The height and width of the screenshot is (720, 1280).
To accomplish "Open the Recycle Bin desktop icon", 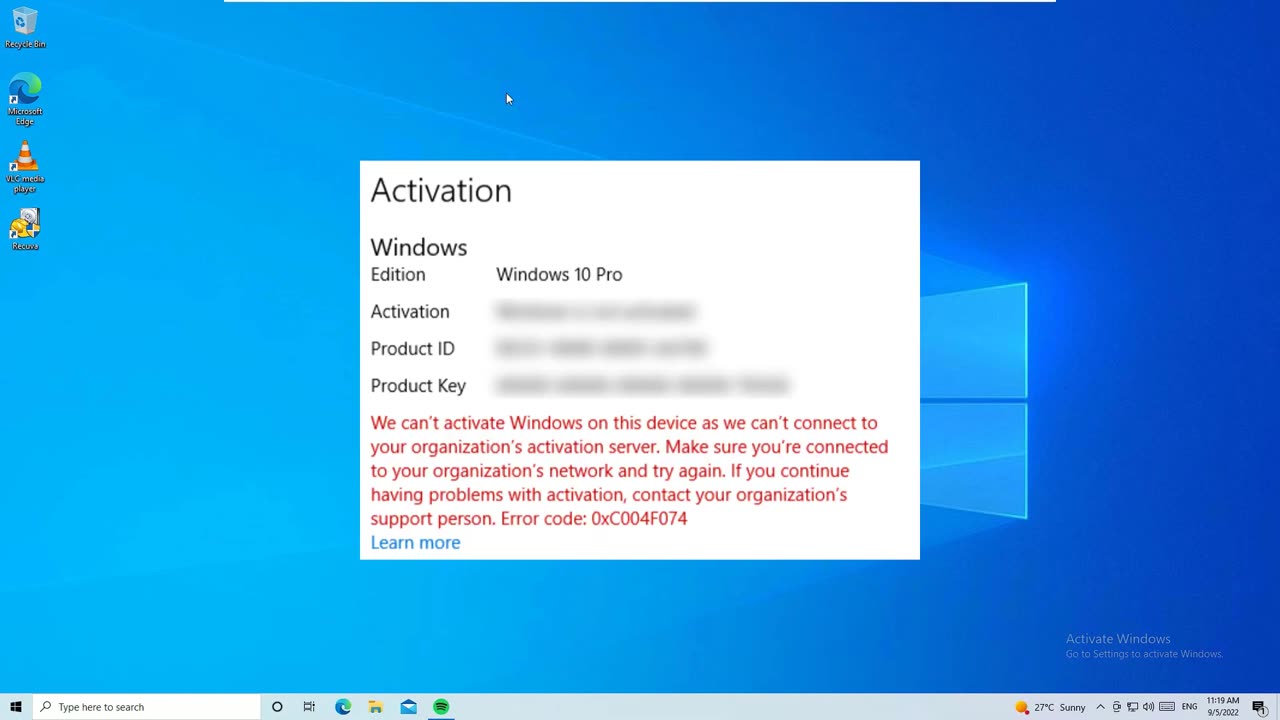I will [25, 28].
